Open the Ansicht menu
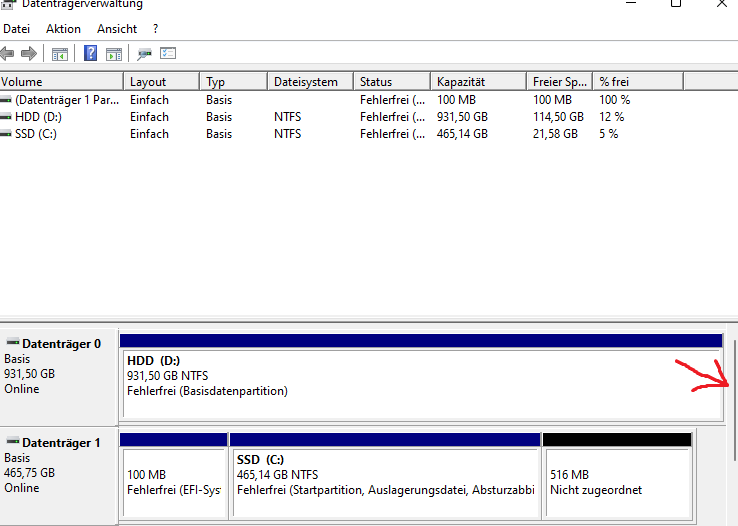738x526 pixels. (117, 29)
